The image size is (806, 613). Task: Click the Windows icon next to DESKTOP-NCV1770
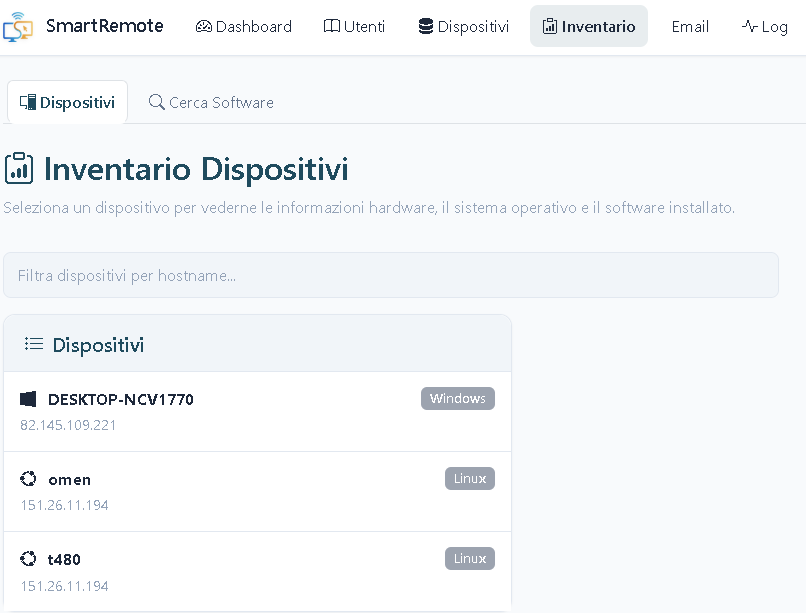click(x=28, y=398)
